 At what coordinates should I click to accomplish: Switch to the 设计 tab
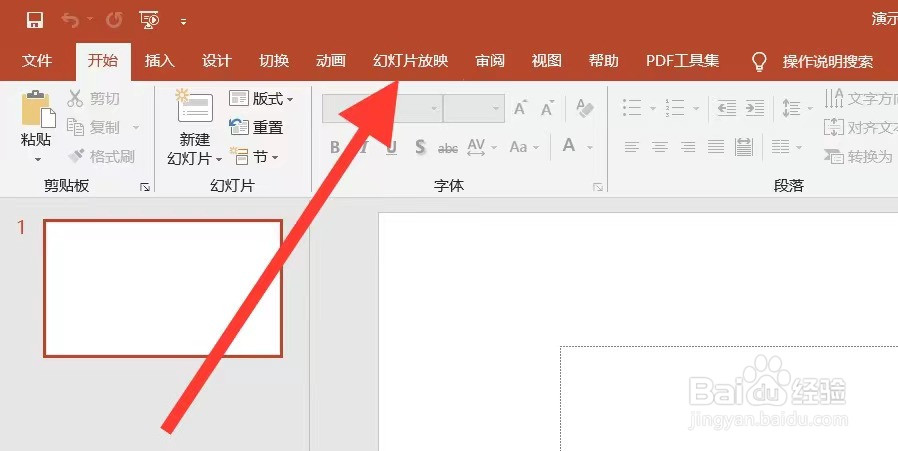pyautogui.click(x=216, y=61)
